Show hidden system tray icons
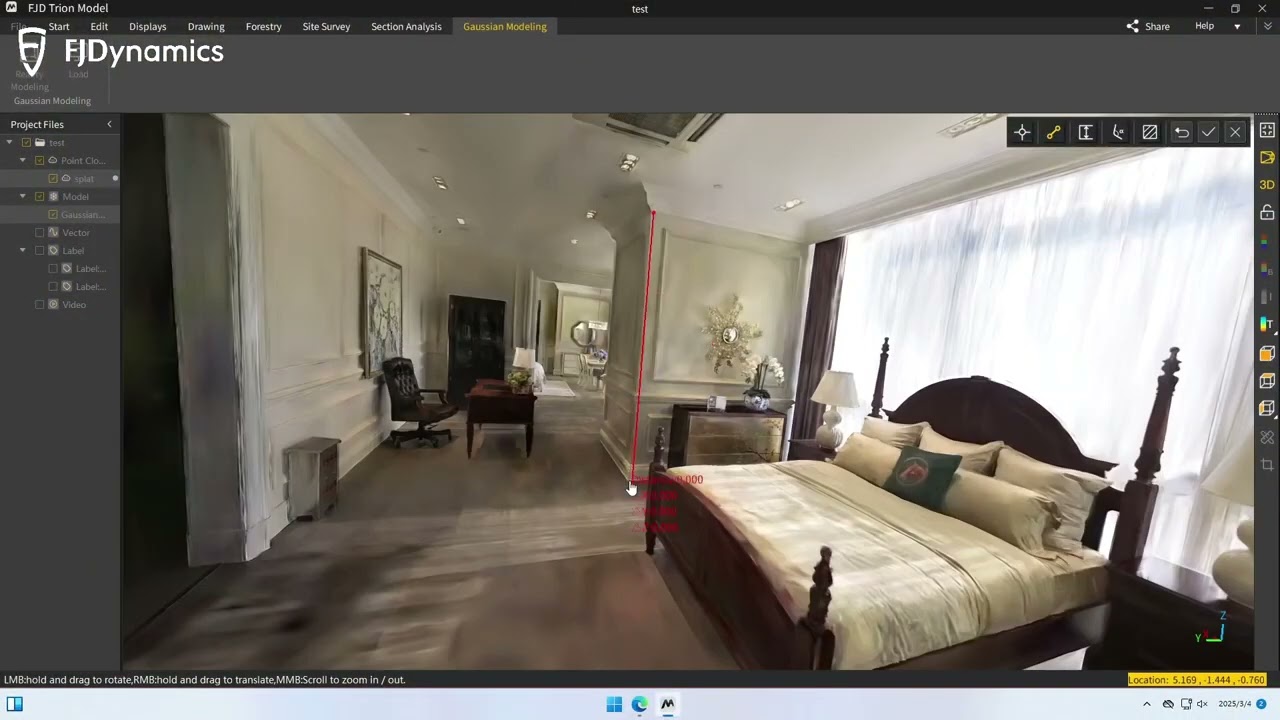The width and height of the screenshot is (1280, 720). click(x=1147, y=704)
